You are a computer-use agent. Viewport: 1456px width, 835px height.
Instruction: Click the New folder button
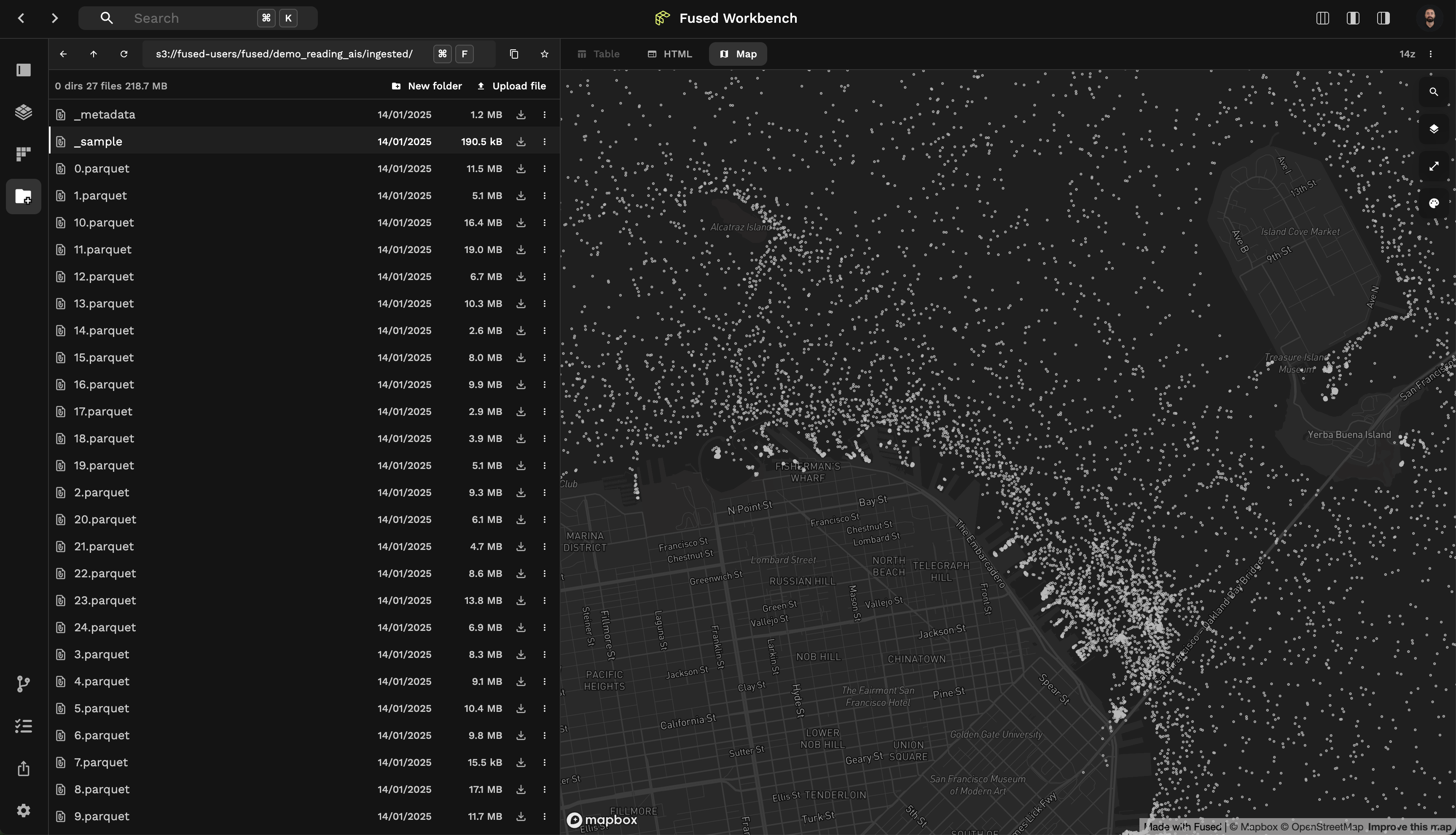pyautogui.click(x=427, y=86)
